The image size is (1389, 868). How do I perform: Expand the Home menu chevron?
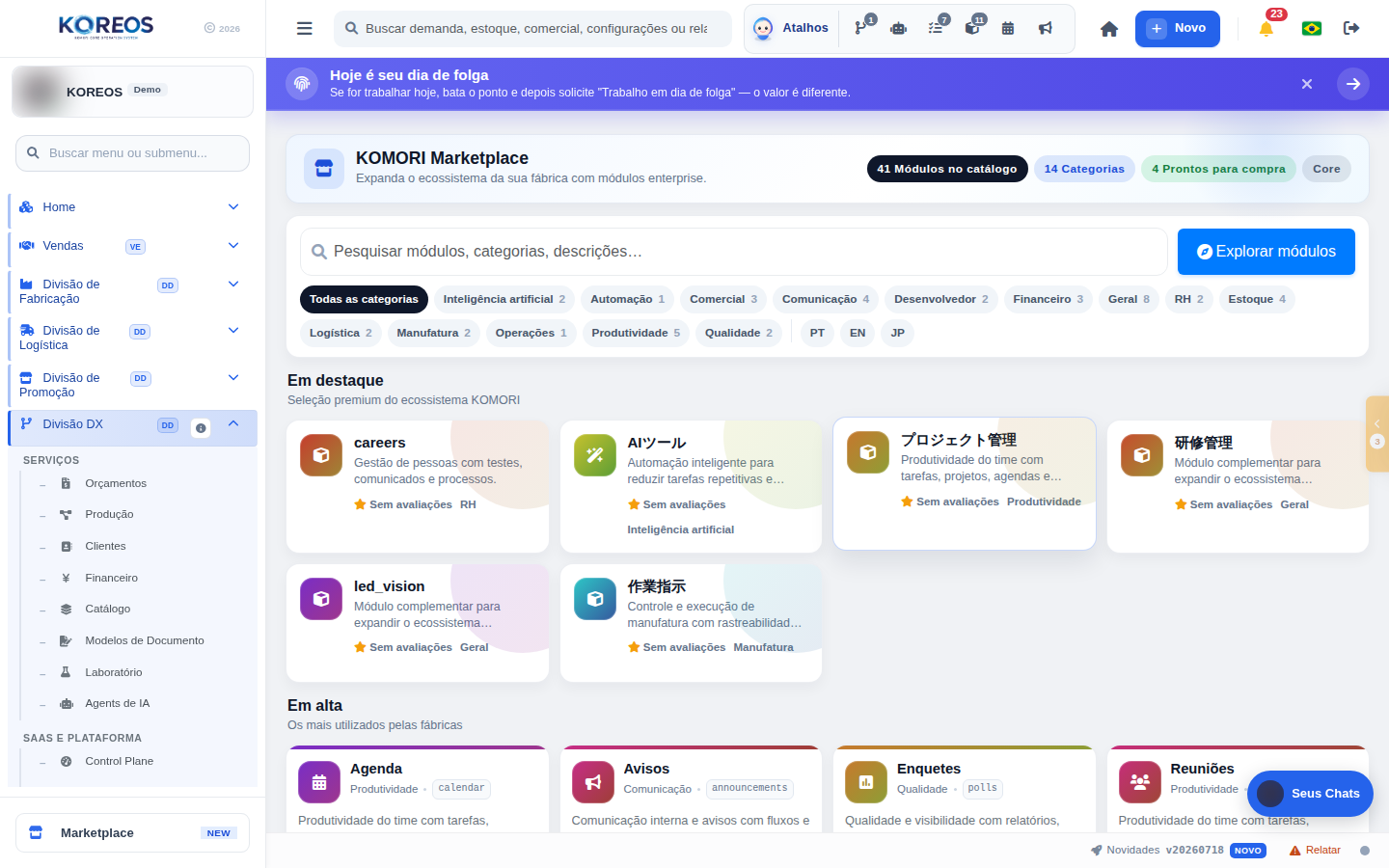click(x=233, y=207)
